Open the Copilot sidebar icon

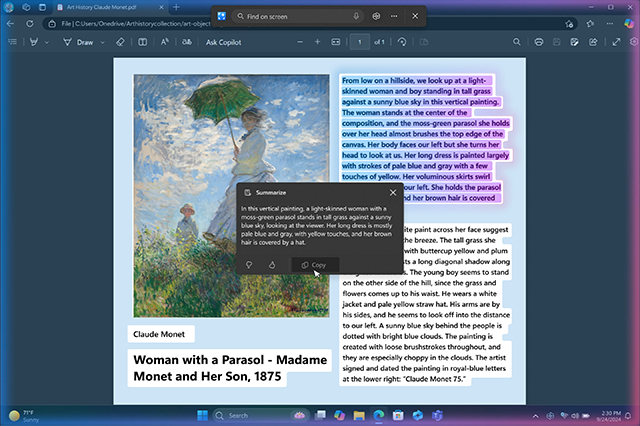(x=629, y=24)
